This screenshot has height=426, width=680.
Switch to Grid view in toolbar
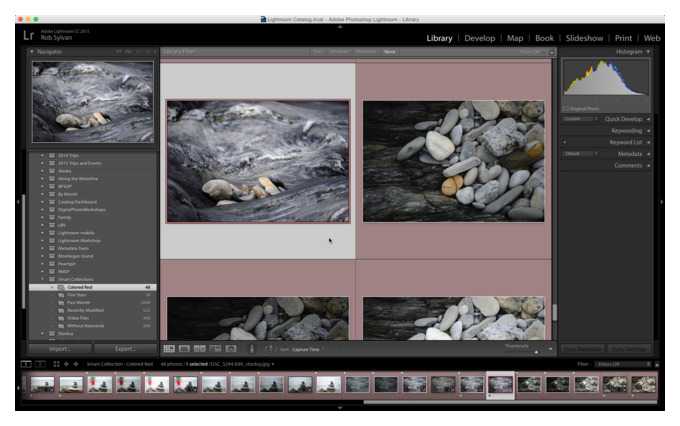(169, 349)
